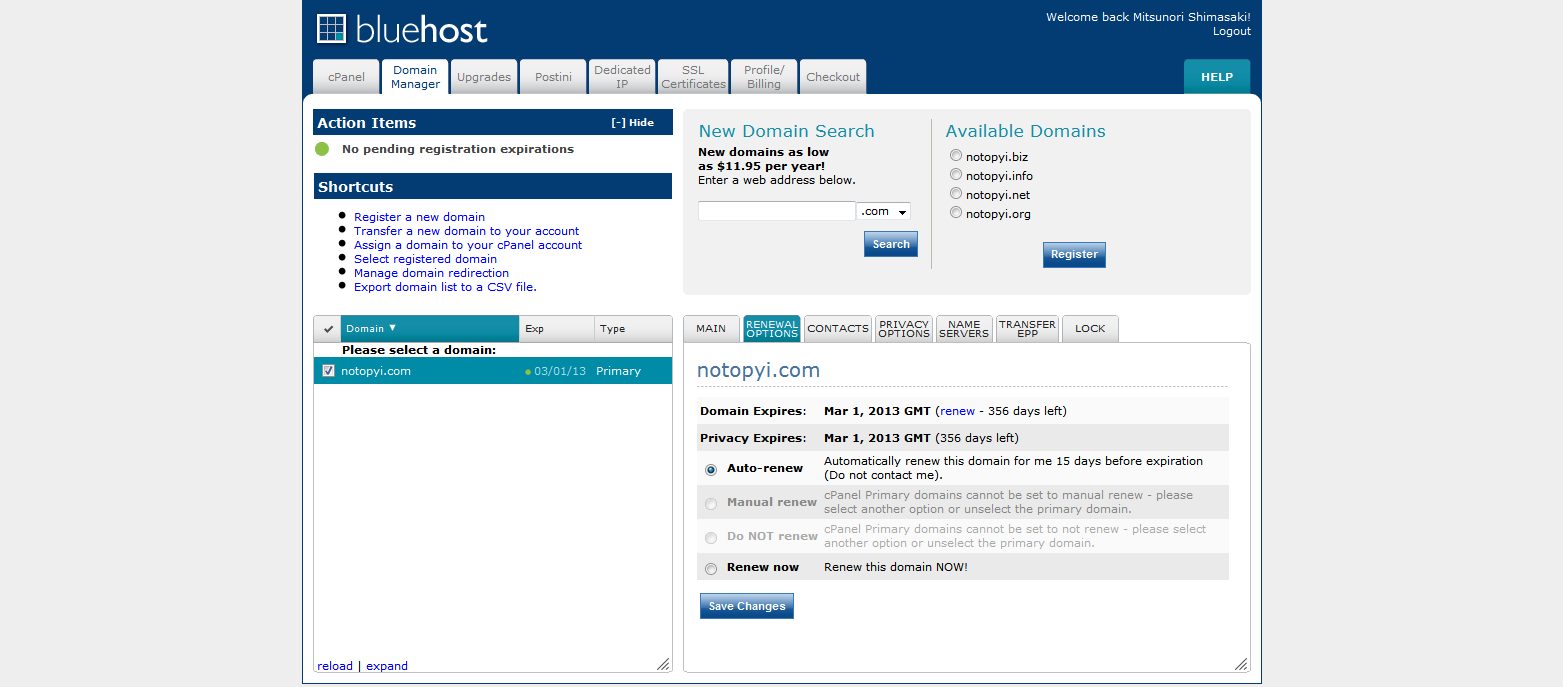Click the Domain column sort arrow
The height and width of the screenshot is (687, 1563).
coord(392,328)
